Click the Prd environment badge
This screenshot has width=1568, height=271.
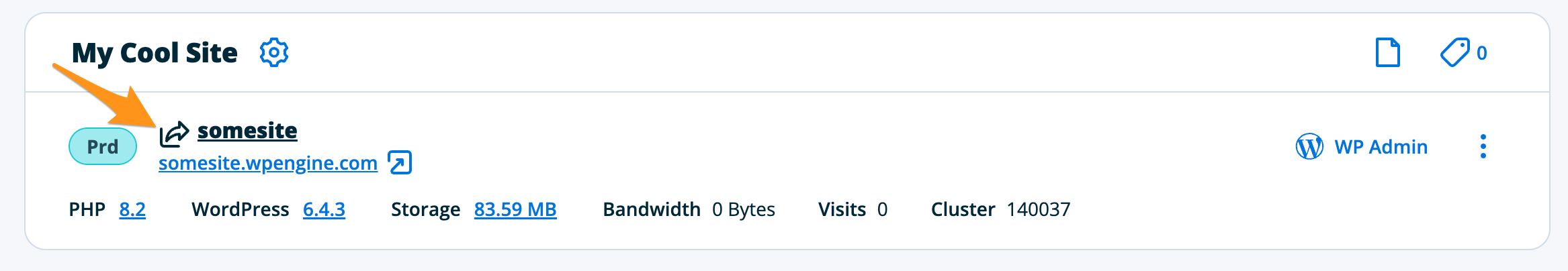103,146
